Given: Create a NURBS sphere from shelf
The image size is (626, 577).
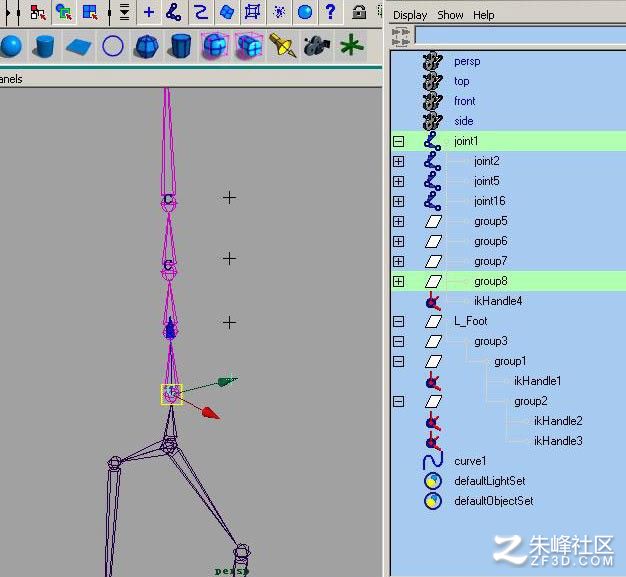Looking at the screenshot, I should pyautogui.click(x=11, y=46).
